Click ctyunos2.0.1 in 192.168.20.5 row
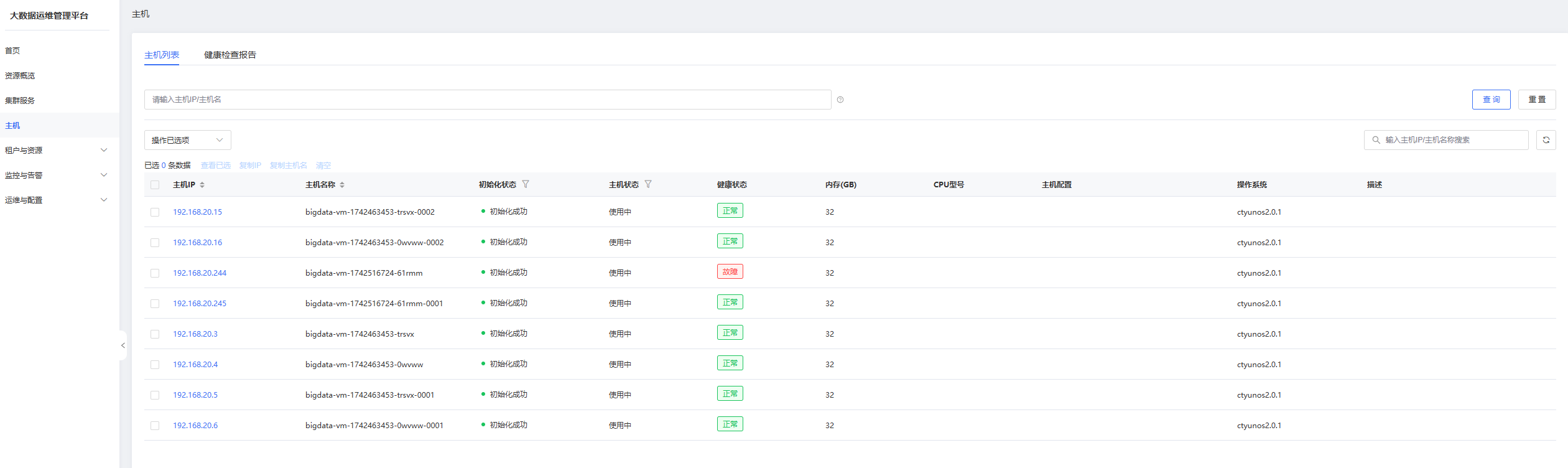The image size is (1568, 468). coord(1259,395)
